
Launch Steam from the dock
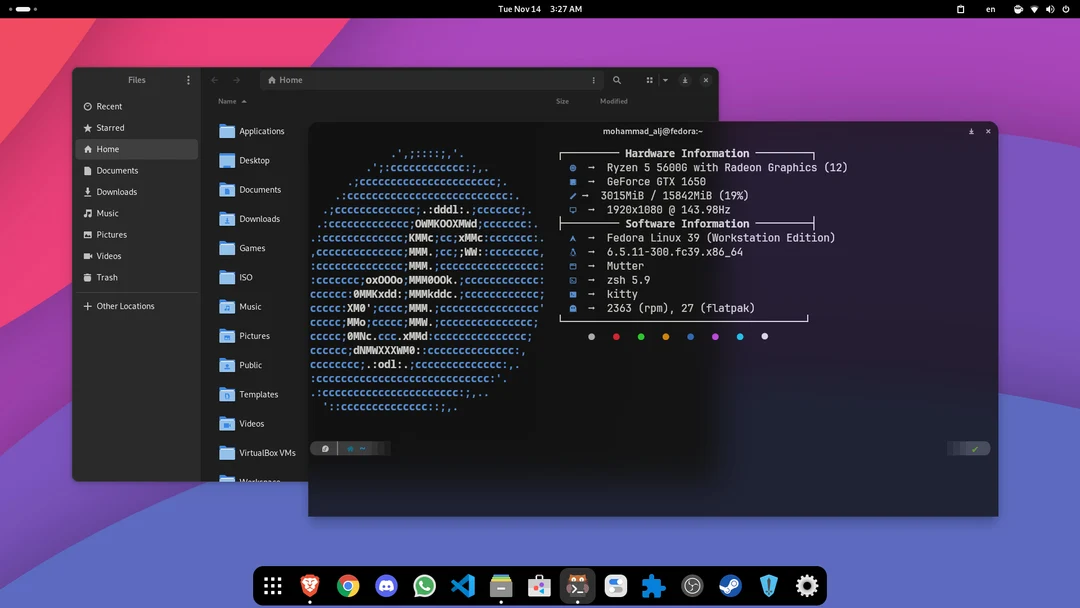point(729,586)
